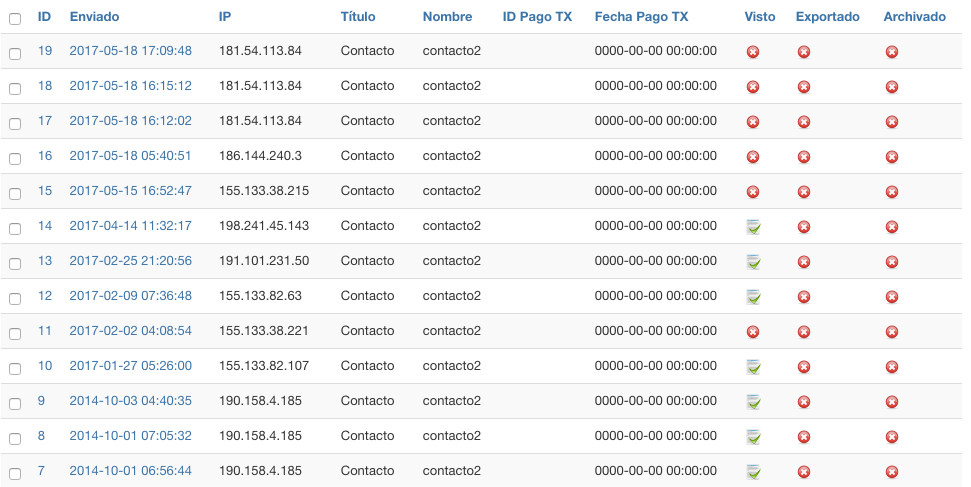Tick the checkbox for submission 13

(x=15, y=264)
